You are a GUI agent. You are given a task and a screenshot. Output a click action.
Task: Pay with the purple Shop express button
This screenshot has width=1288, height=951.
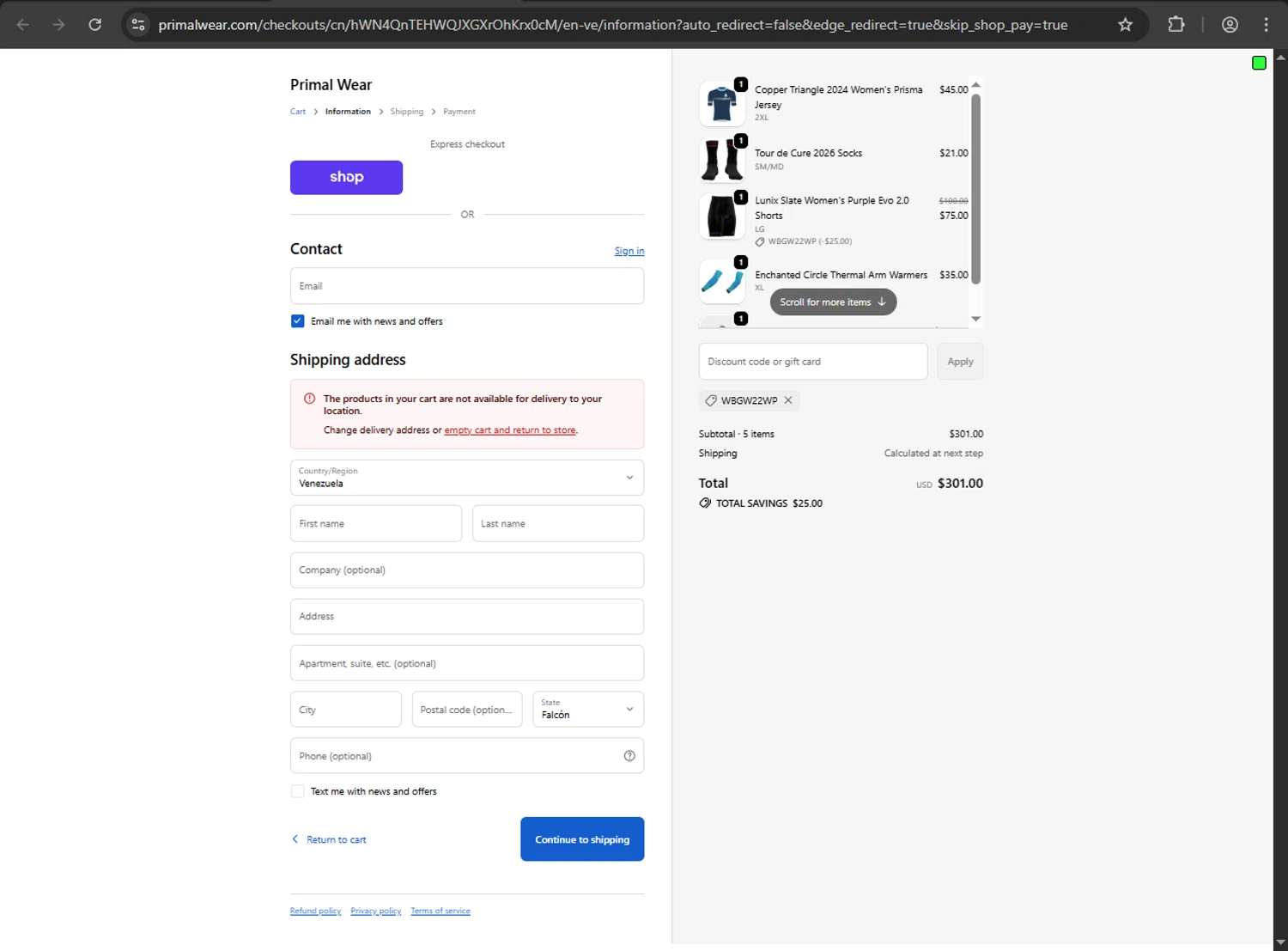coord(346,177)
